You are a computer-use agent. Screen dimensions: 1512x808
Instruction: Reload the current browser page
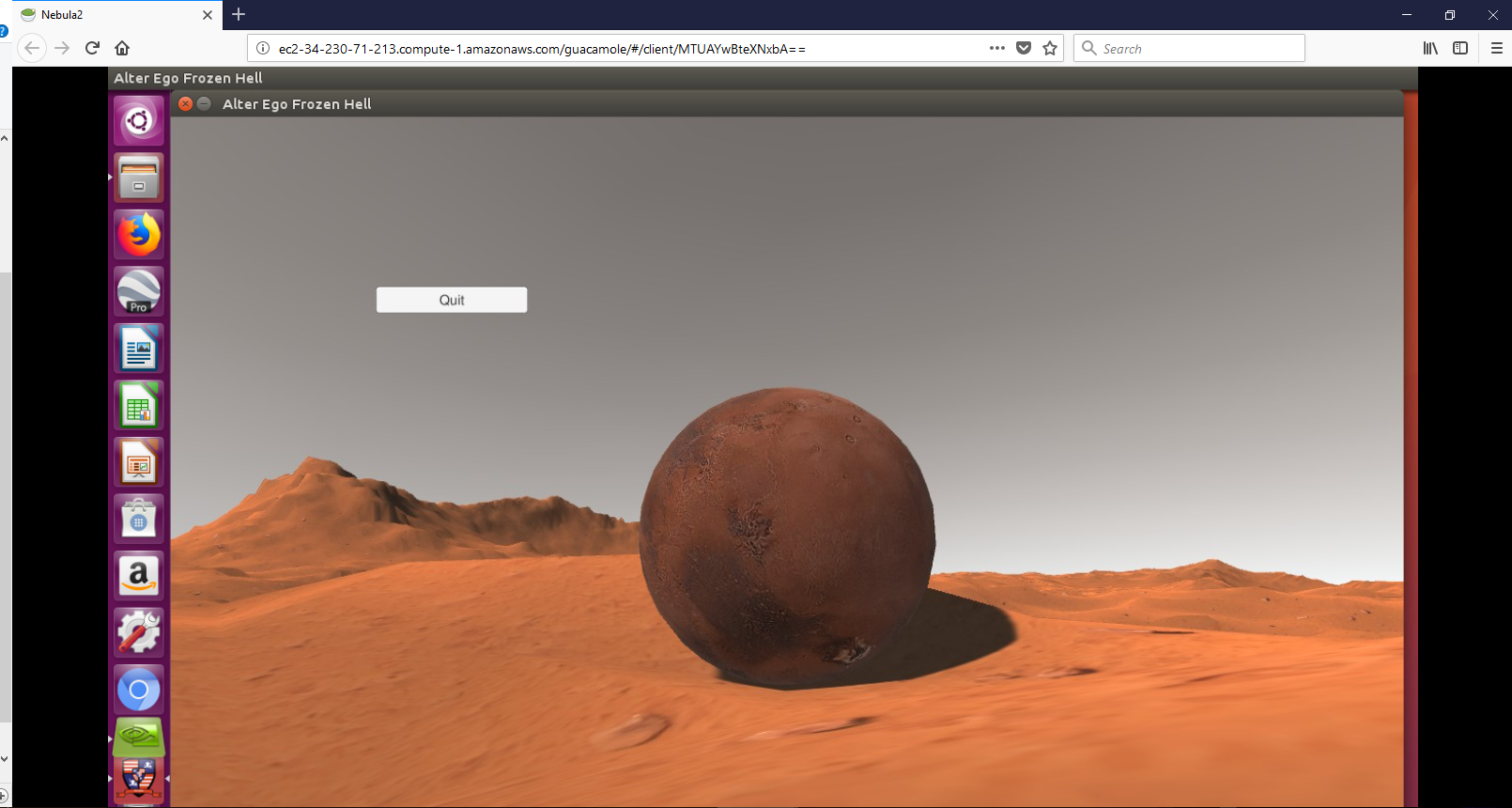92,48
